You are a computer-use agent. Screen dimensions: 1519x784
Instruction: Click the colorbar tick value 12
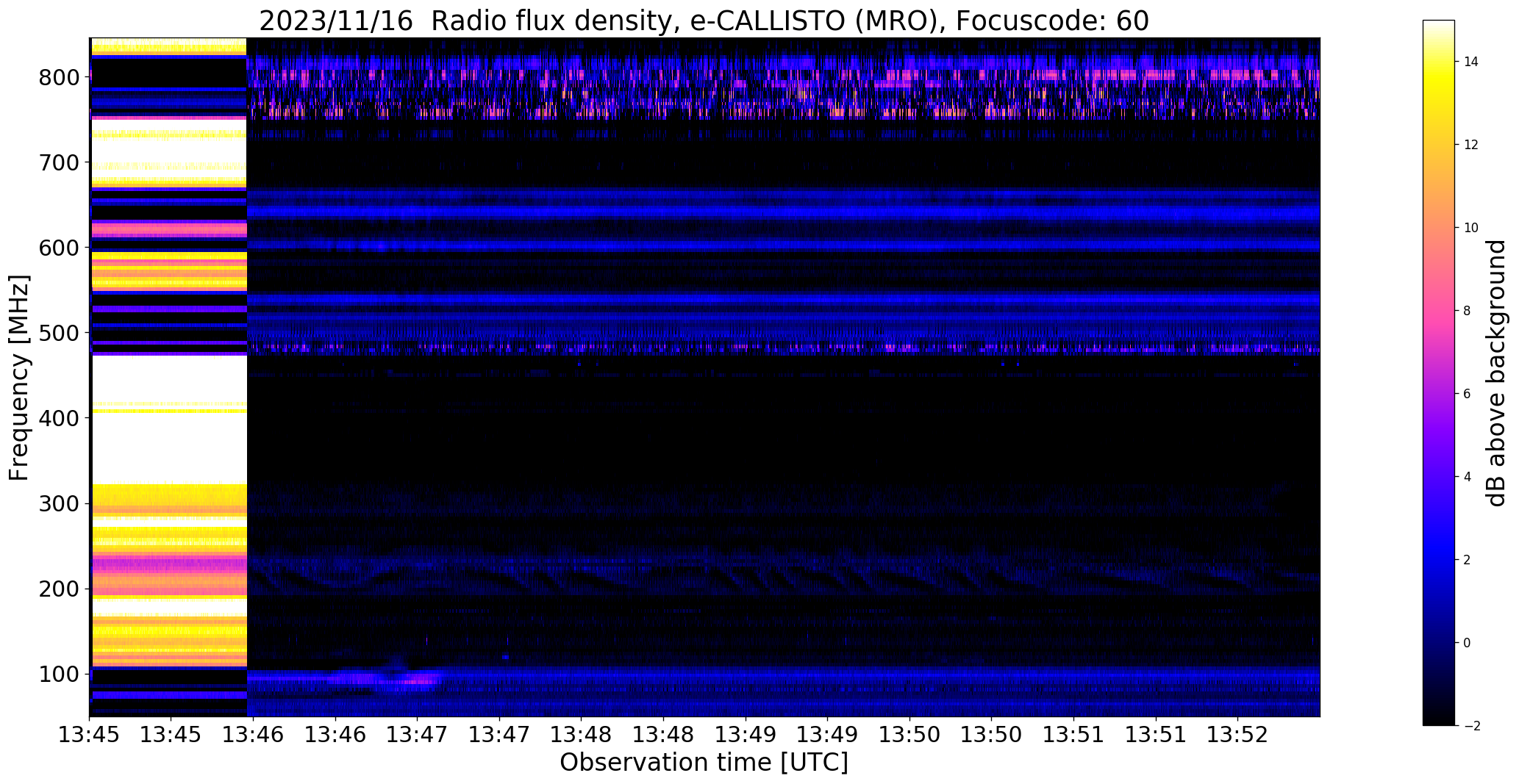coord(1470,145)
